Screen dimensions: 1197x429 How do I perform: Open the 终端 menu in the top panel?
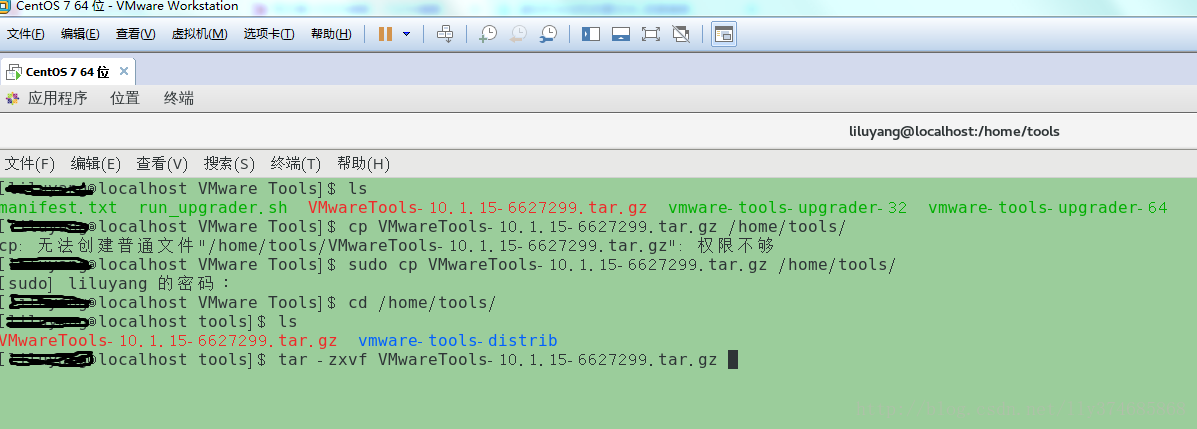179,98
